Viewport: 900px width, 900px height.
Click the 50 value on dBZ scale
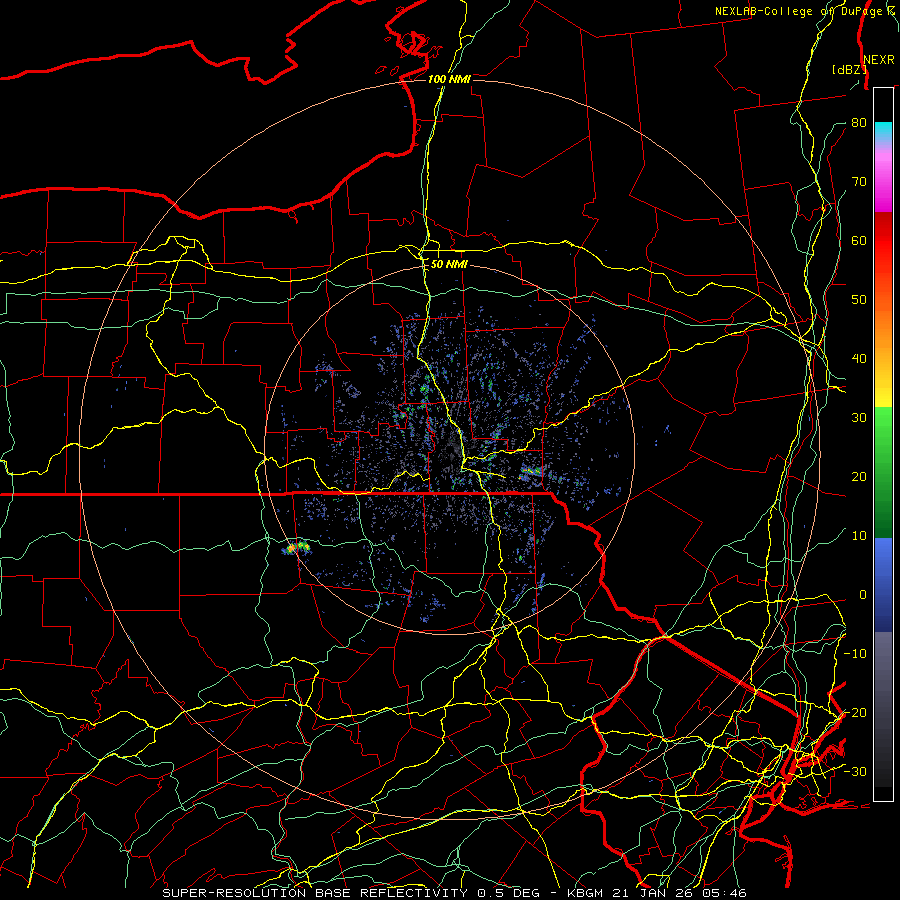point(859,300)
